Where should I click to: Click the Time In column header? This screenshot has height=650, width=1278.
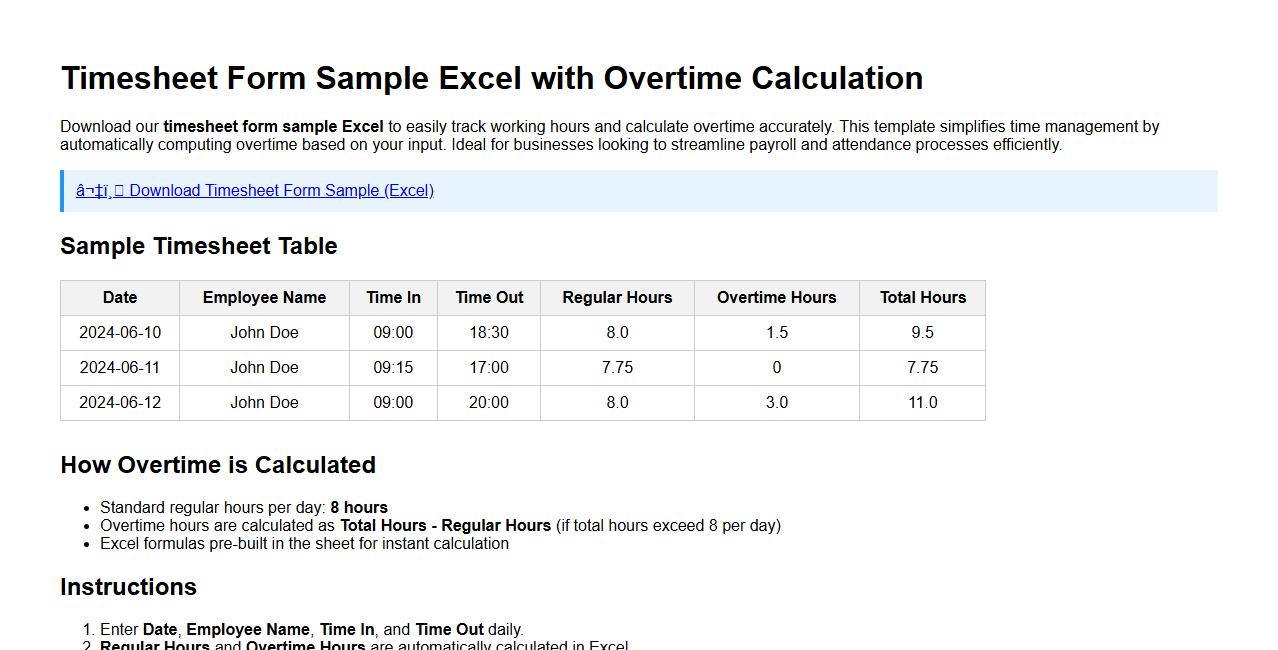pyautogui.click(x=393, y=297)
